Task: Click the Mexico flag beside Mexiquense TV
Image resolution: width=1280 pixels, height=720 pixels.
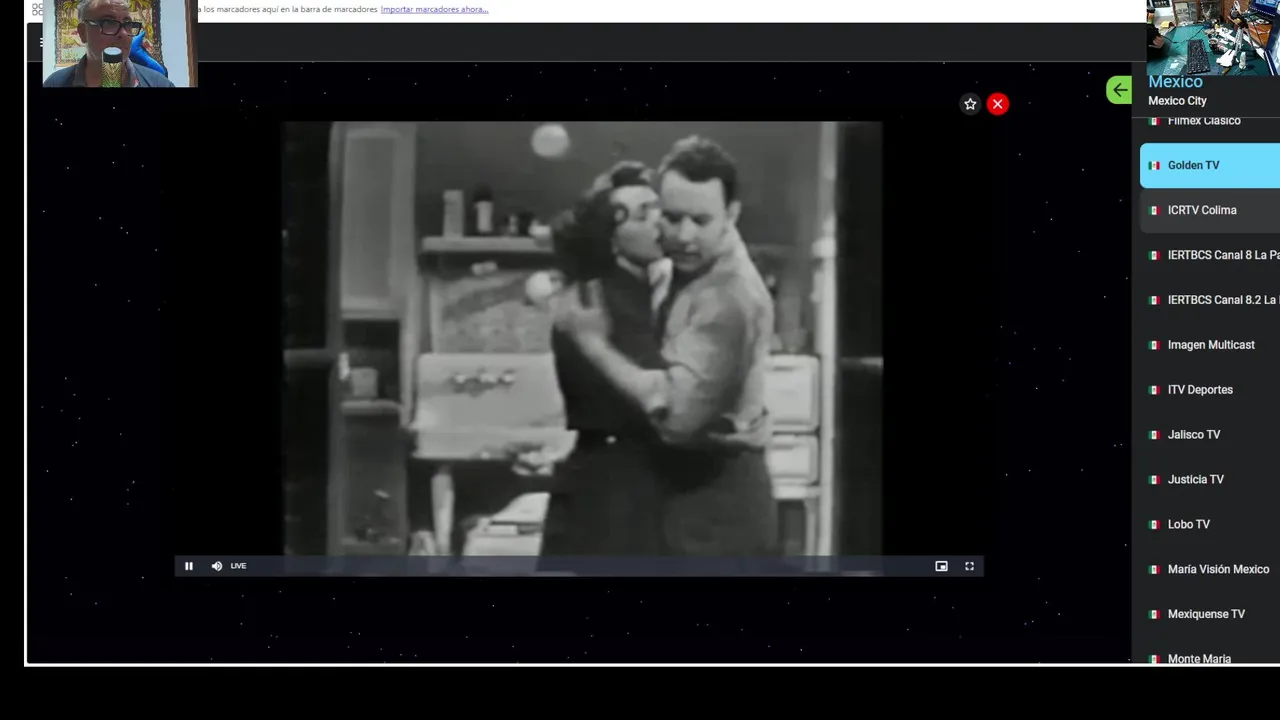Action: (1154, 616)
